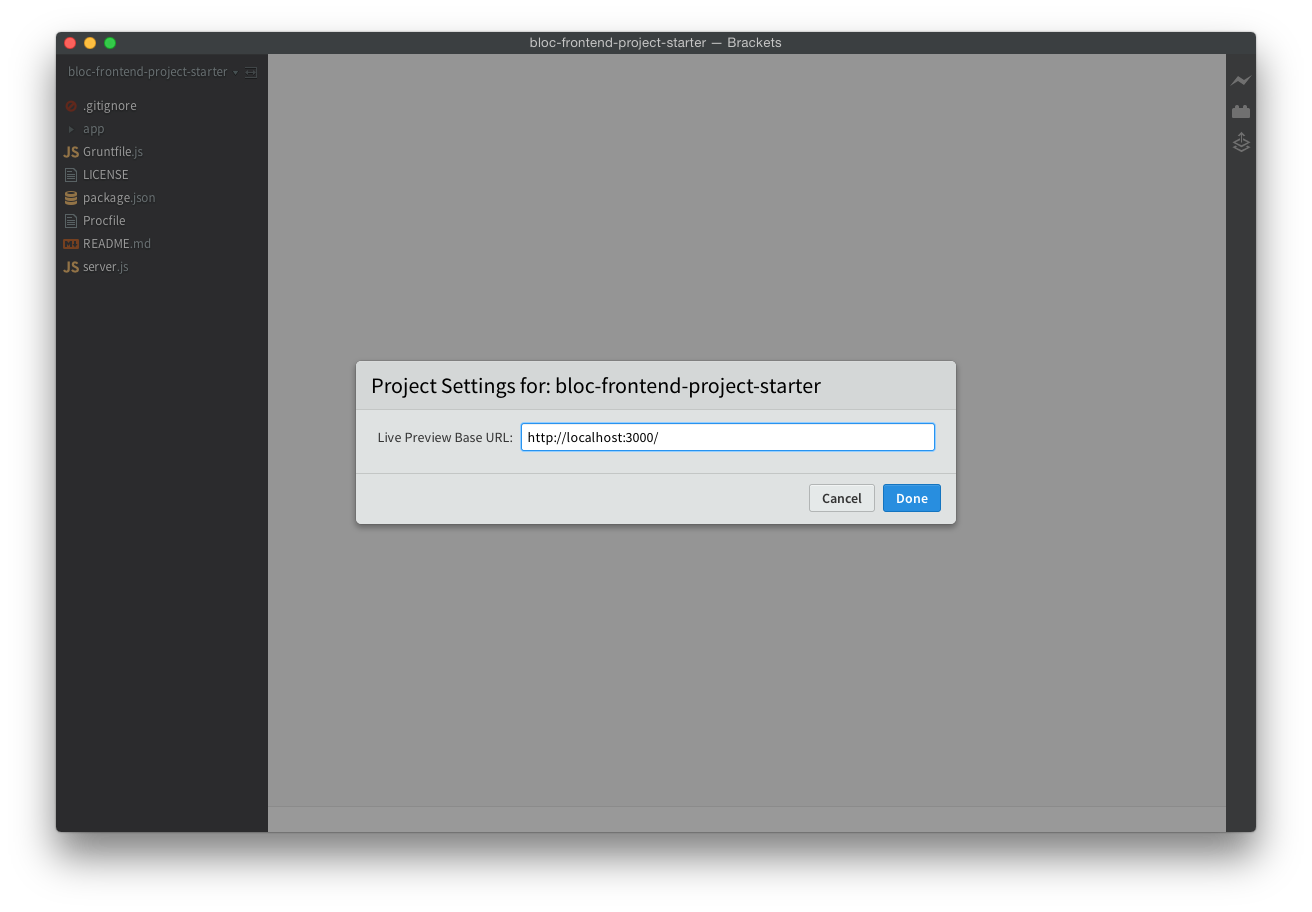Viewport: 1312px width, 912px height.
Task: Click the .gitignore file icon
Action: click(x=71, y=106)
